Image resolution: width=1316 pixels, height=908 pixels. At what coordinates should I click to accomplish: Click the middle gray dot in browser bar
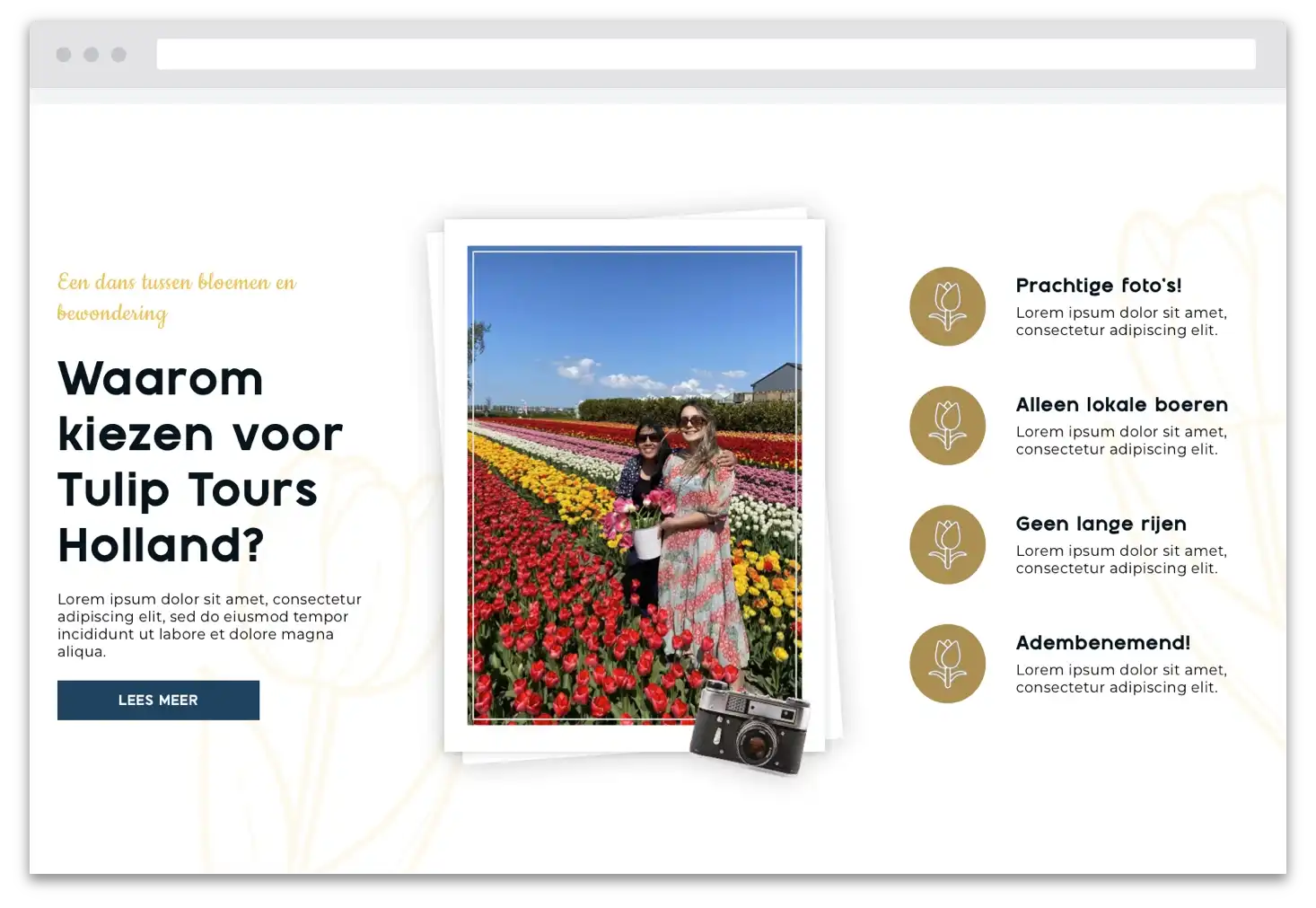(x=92, y=55)
